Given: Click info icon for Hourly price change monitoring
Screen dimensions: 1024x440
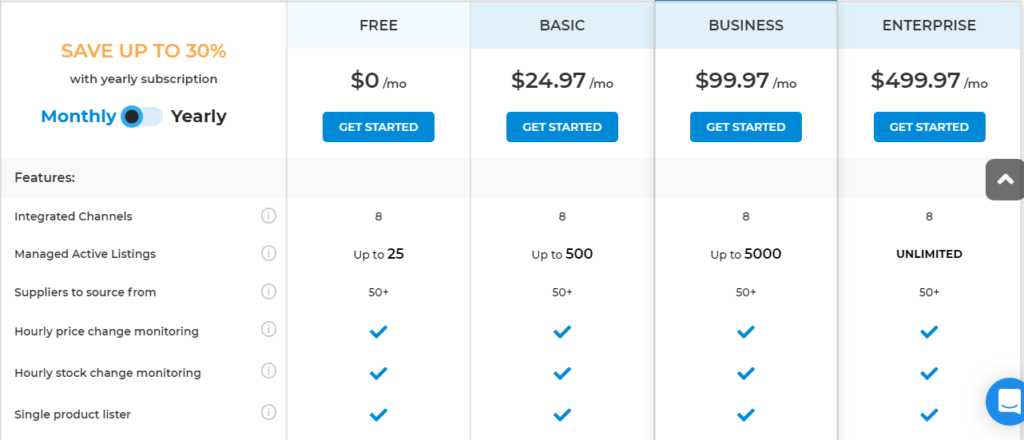Looking at the screenshot, I should click(x=268, y=330).
